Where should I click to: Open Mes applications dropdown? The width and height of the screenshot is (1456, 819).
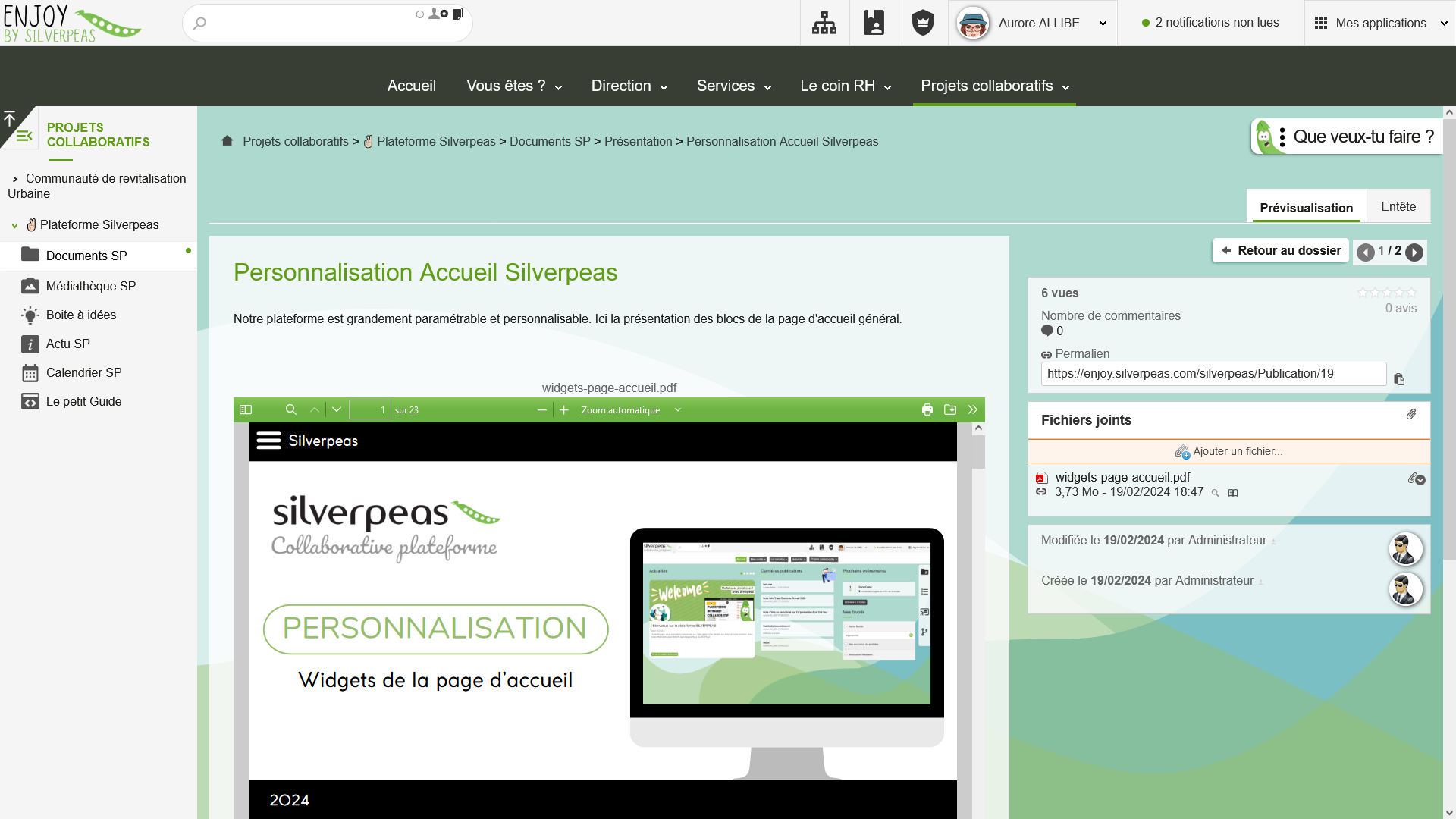(1380, 23)
